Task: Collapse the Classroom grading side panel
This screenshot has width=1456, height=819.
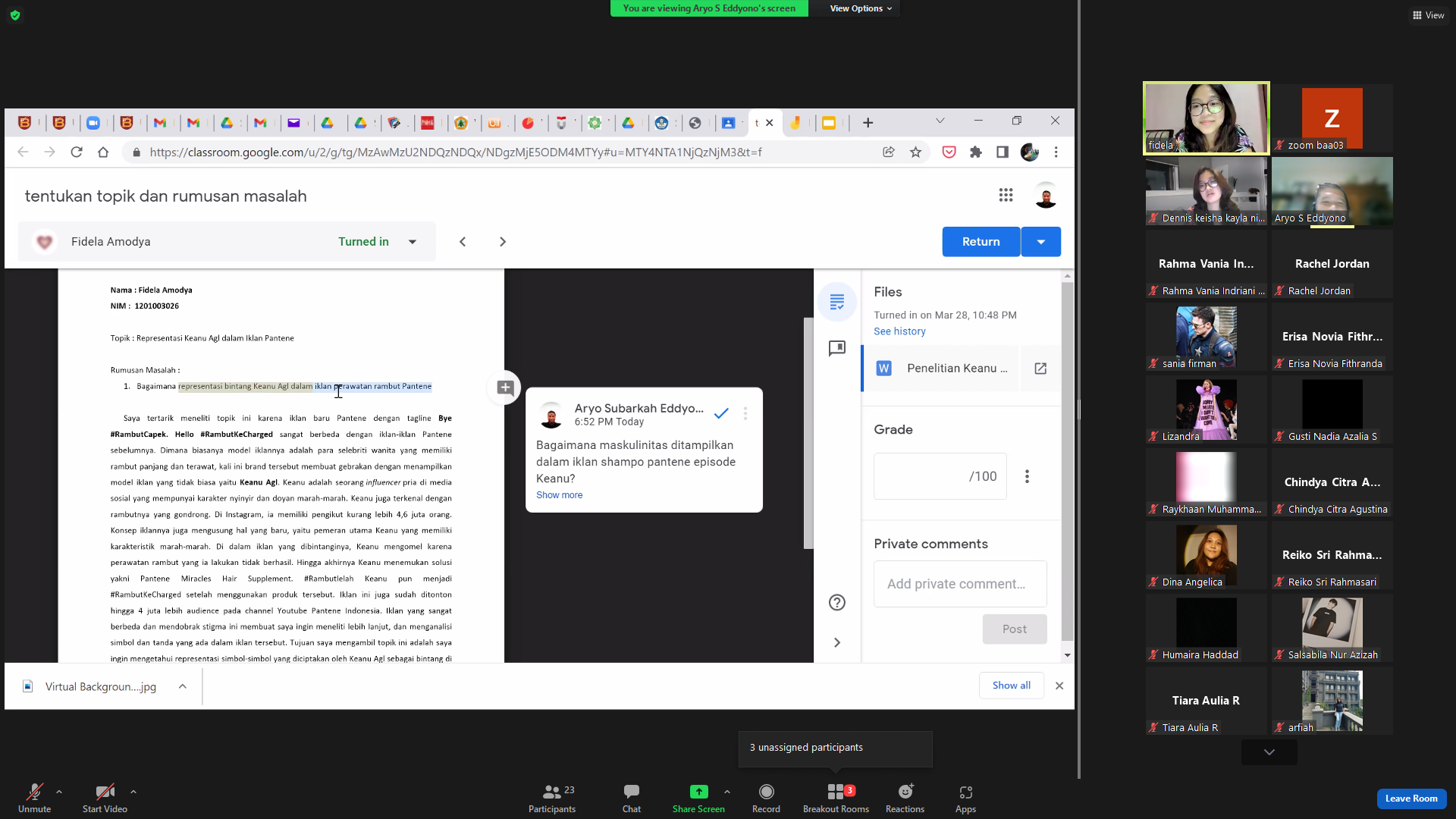Action: coord(837,642)
